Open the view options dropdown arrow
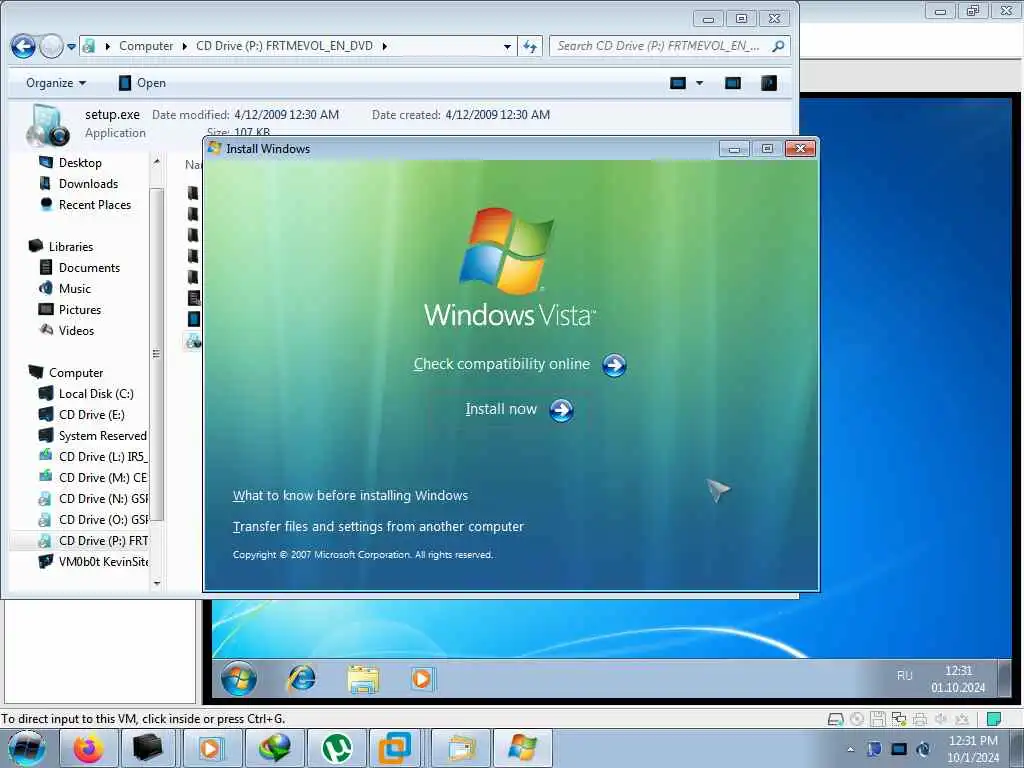The image size is (1024, 768). (699, 83)
